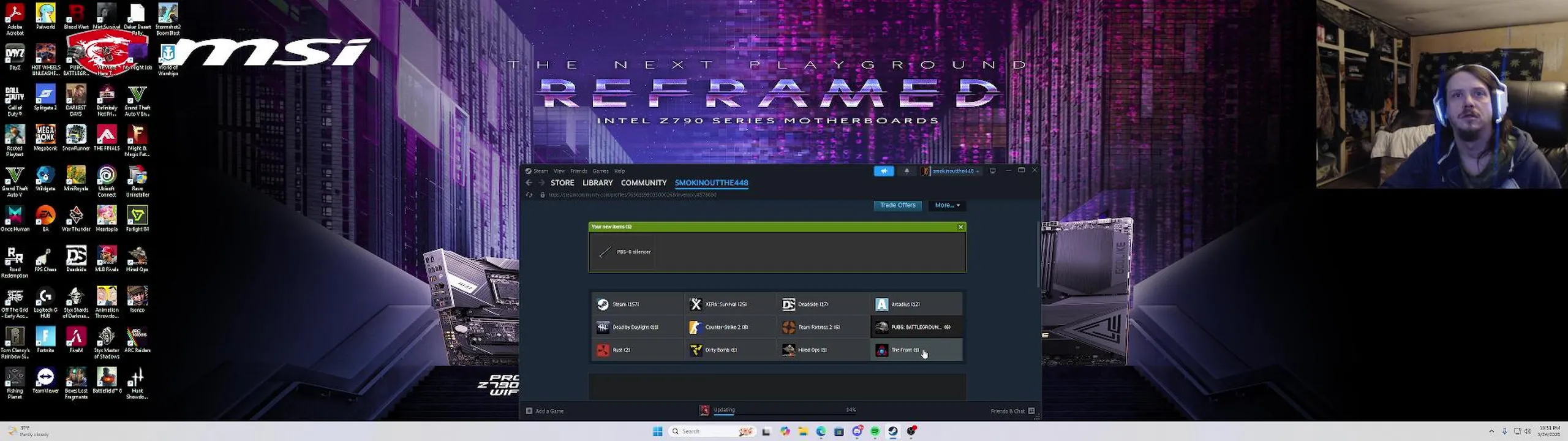
Task: Select ARC Raiders desktop icon
Action: pos(137,340)
